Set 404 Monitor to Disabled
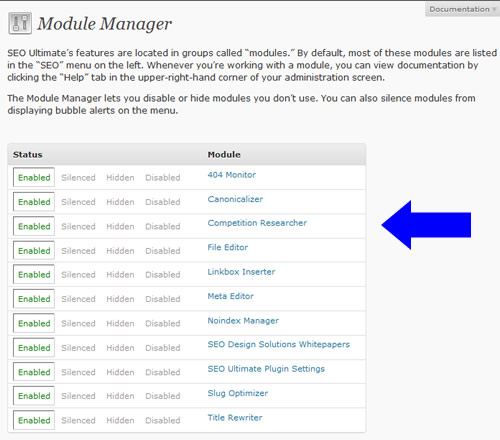This screenshot has width=500, height=440. pos(163,178)
